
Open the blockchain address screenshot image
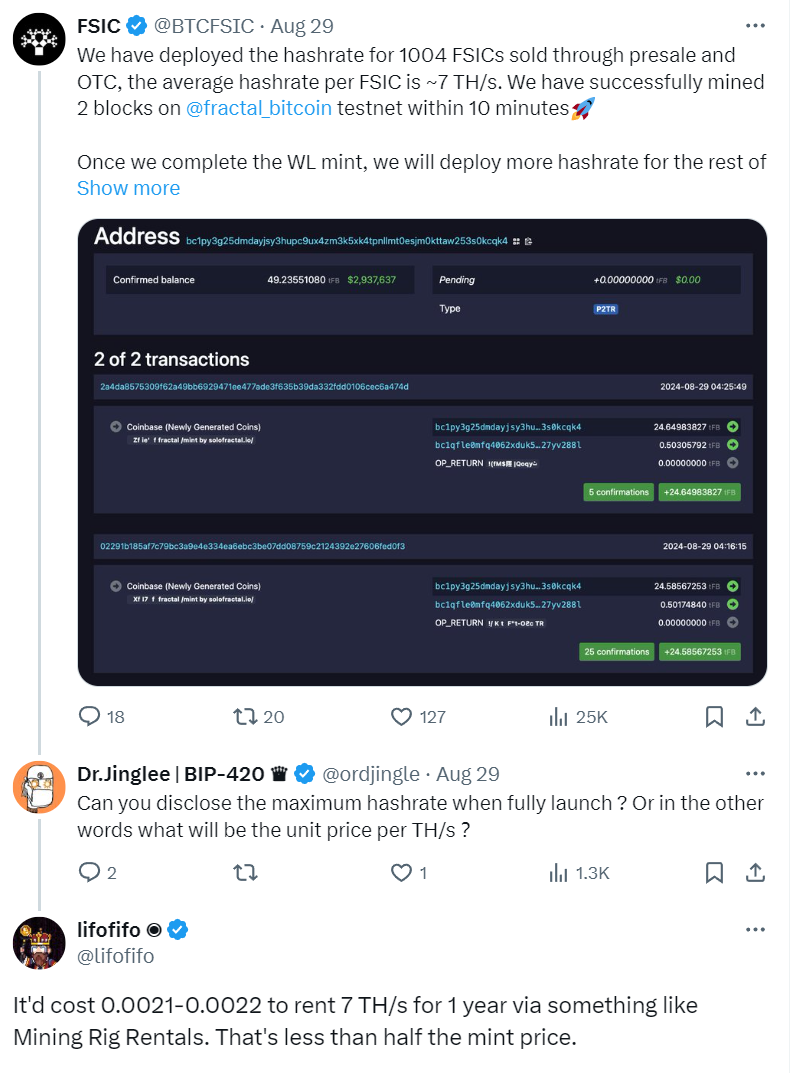(x=422, y=452)
